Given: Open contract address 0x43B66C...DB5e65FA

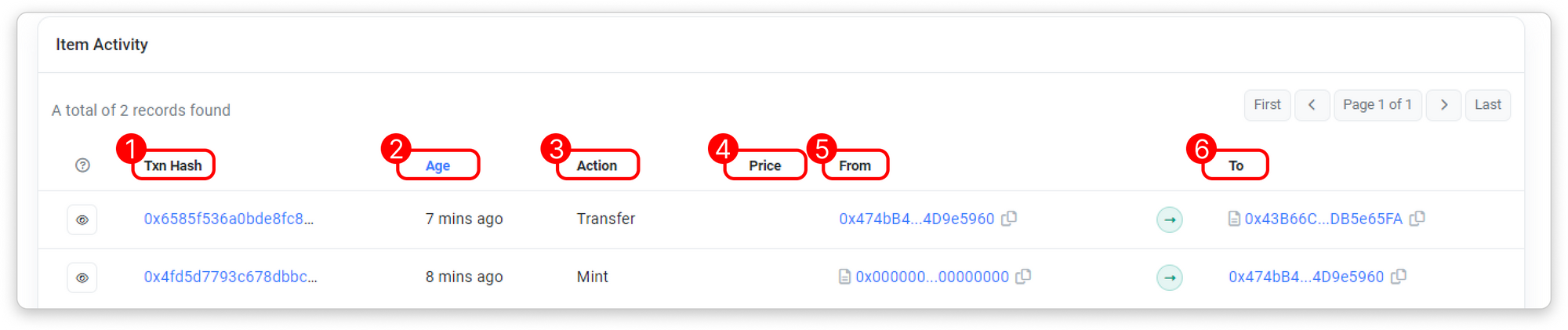Looking at the screenshot, I should coord(1323,219).
